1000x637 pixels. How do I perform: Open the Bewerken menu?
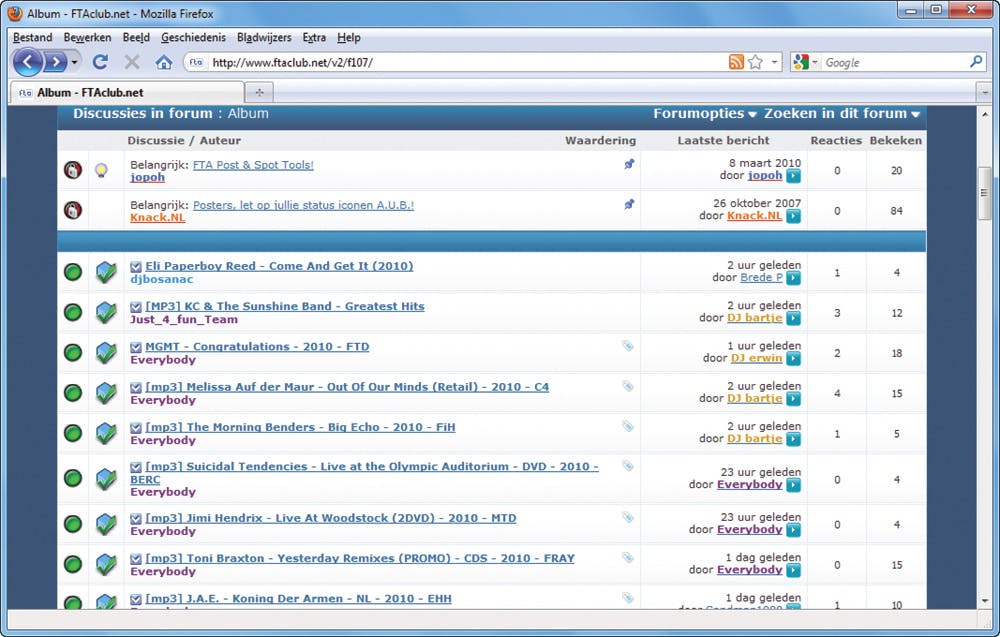87,38
